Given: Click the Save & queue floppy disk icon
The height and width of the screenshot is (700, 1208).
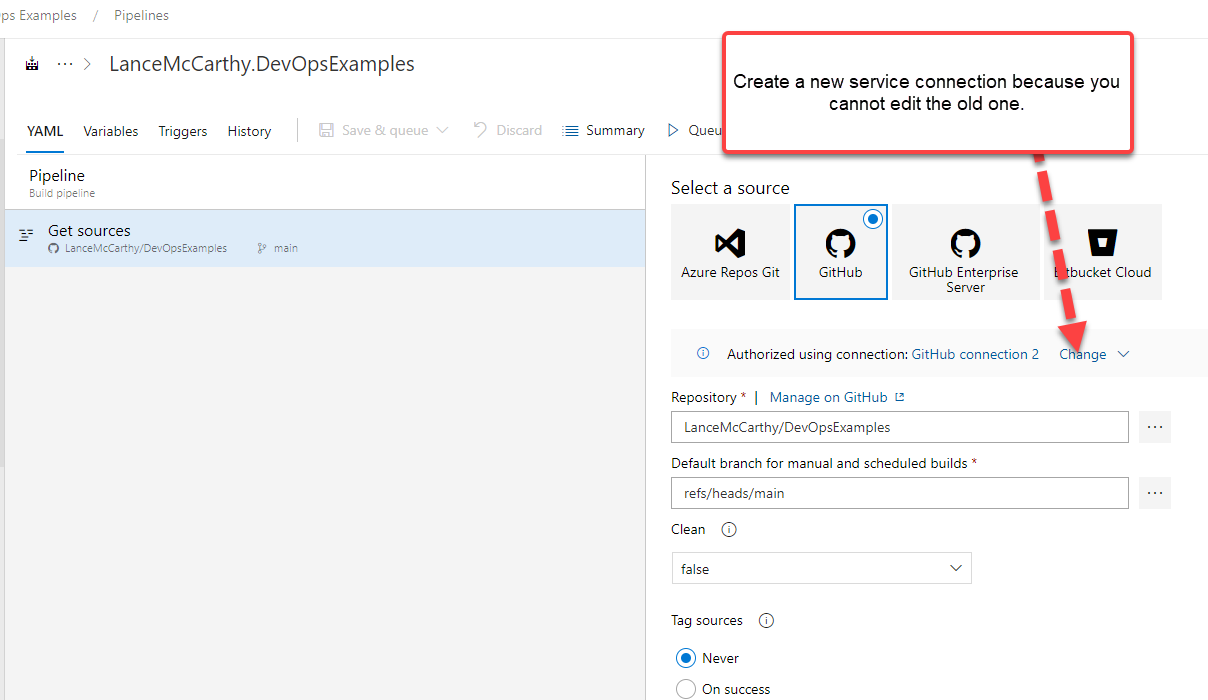Looking at the screenshot, I should (326, 130).
